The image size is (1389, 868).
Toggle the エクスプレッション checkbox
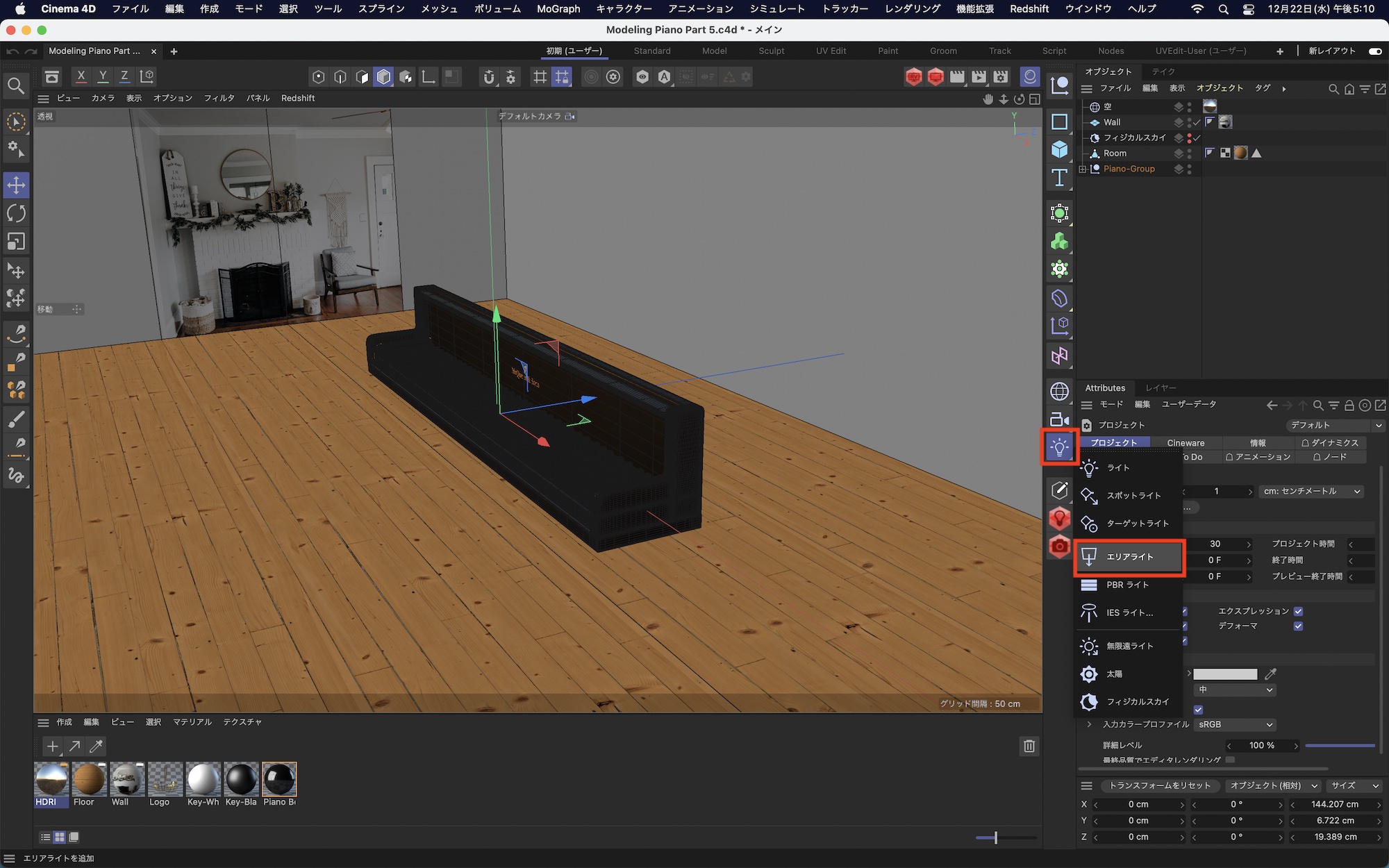[x=1298, y=611]
